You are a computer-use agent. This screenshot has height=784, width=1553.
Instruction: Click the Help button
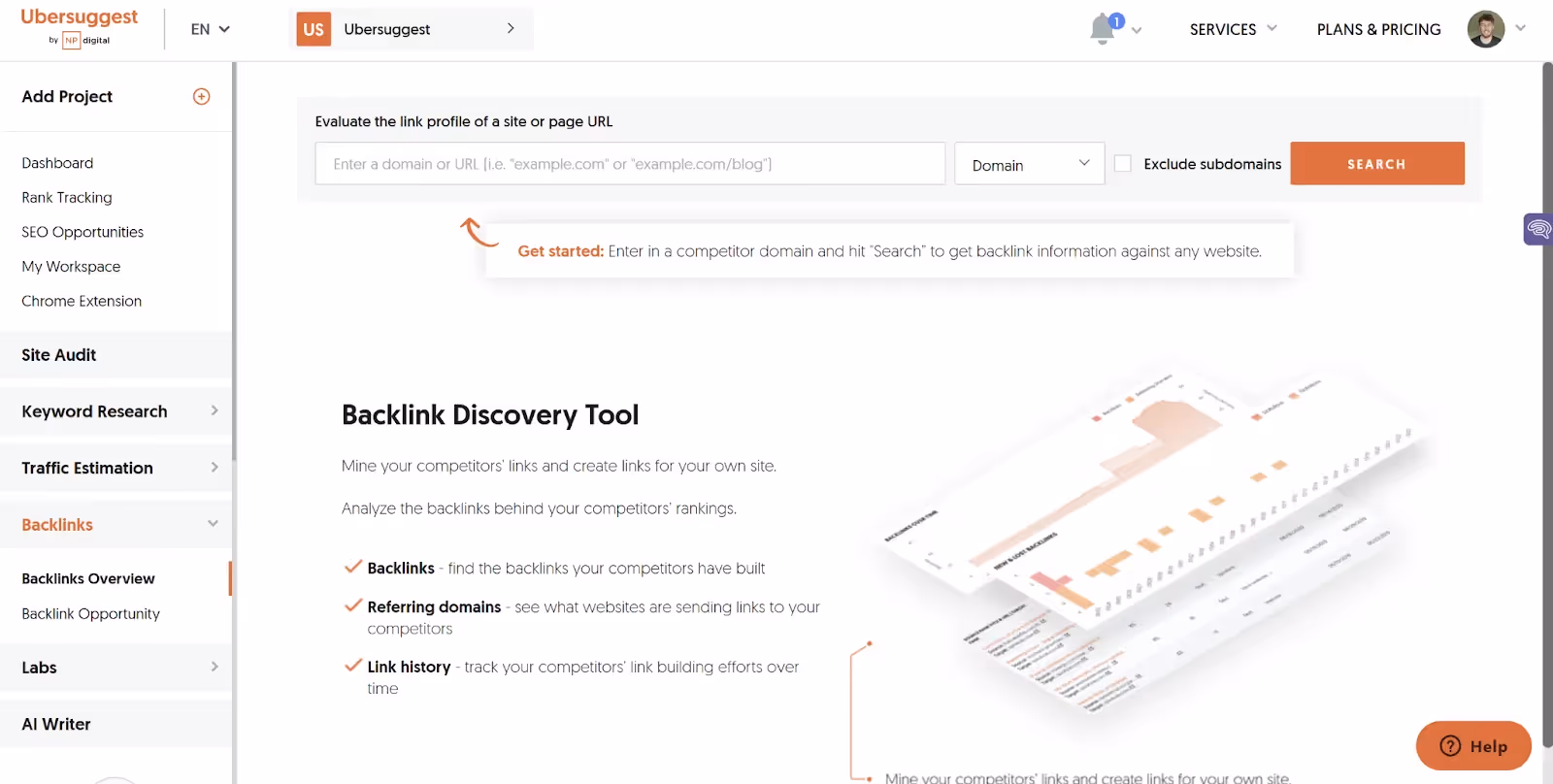[1473, 746]
